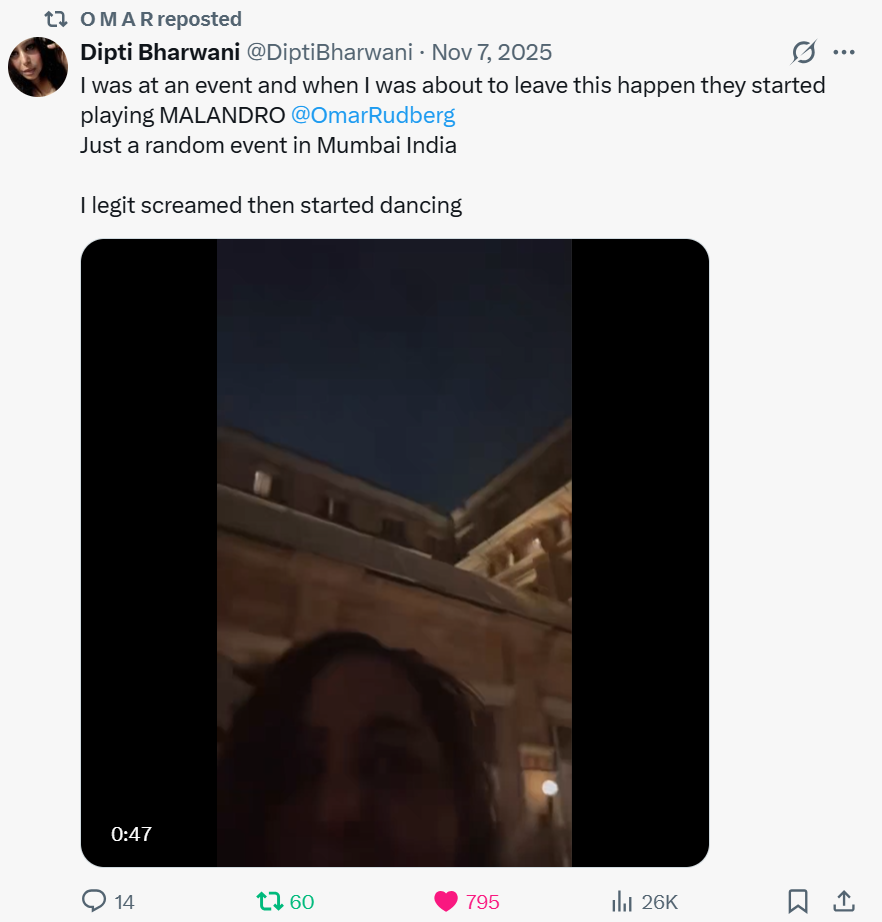Click the reply speech bubble icon
Viewport: 882px width, 922px height.
pos(94,901)
